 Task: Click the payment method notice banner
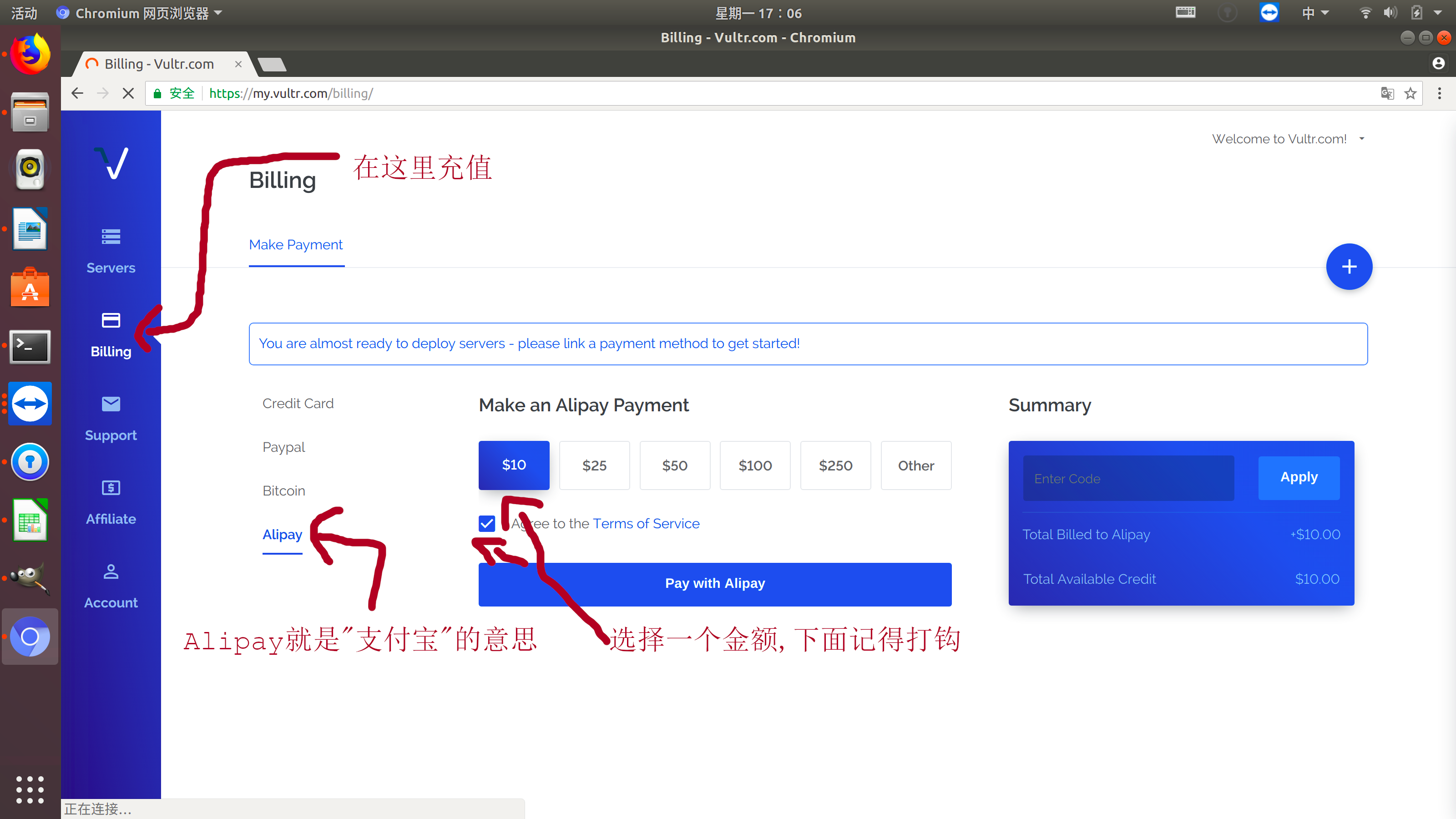coord(808,344)
